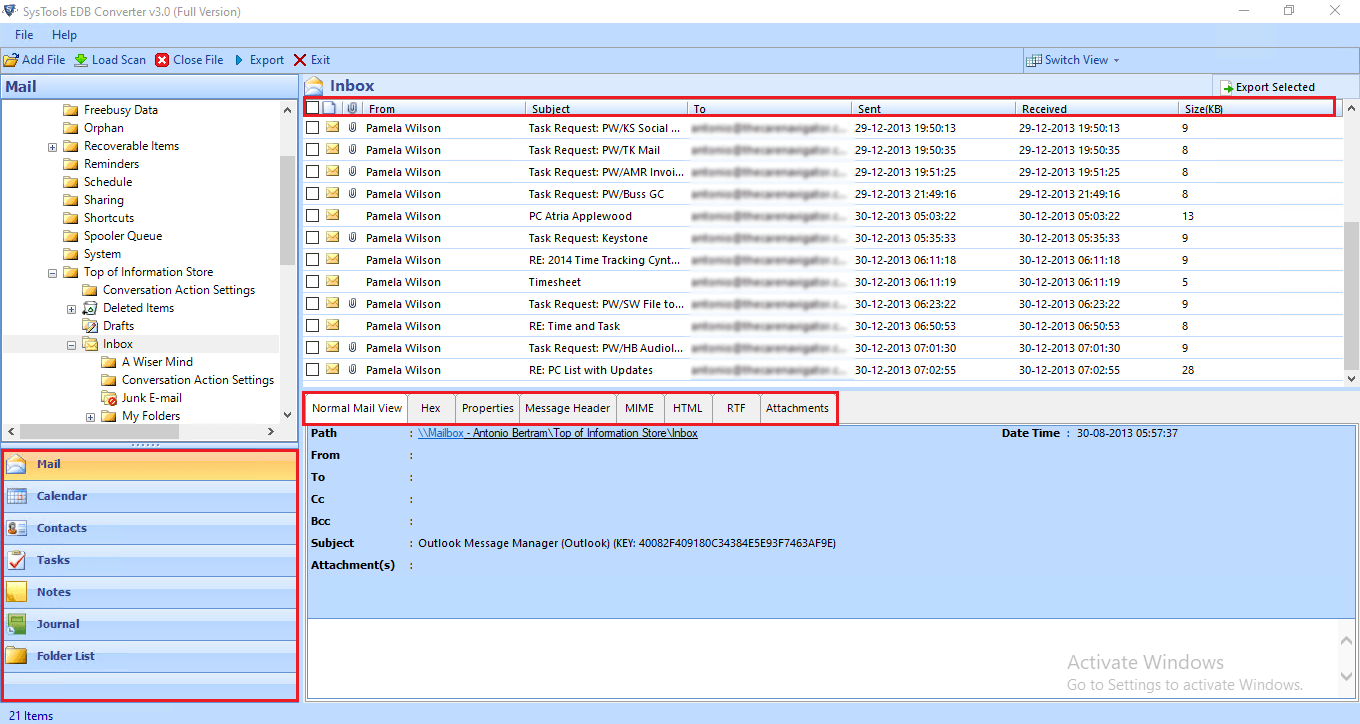Open the Switch View dropdown
Image resolution: width=1360 pixels, height=724 pixels.
(x=1075, y=60)
